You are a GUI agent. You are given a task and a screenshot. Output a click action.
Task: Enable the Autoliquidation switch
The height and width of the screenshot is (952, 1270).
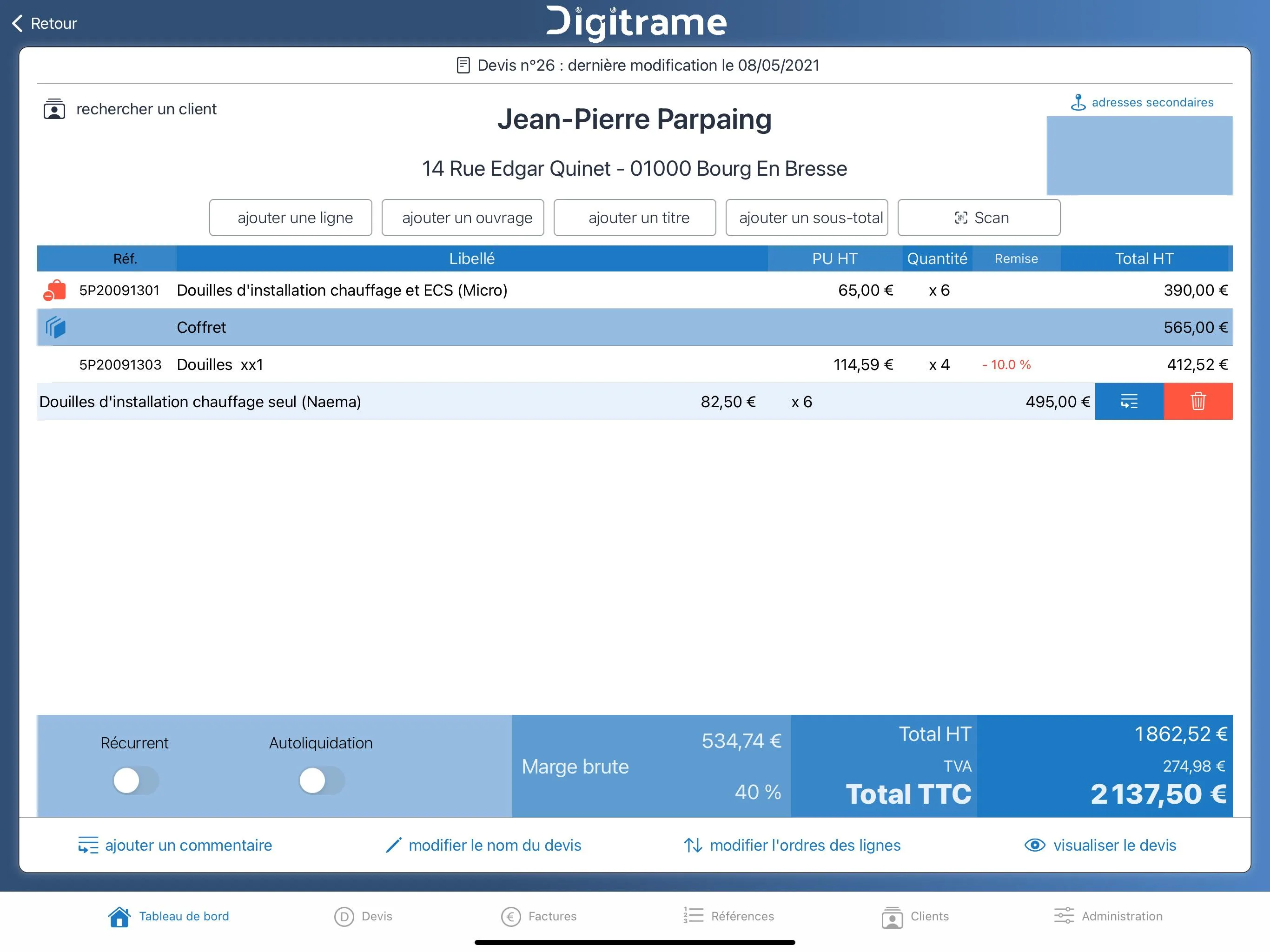322,780
